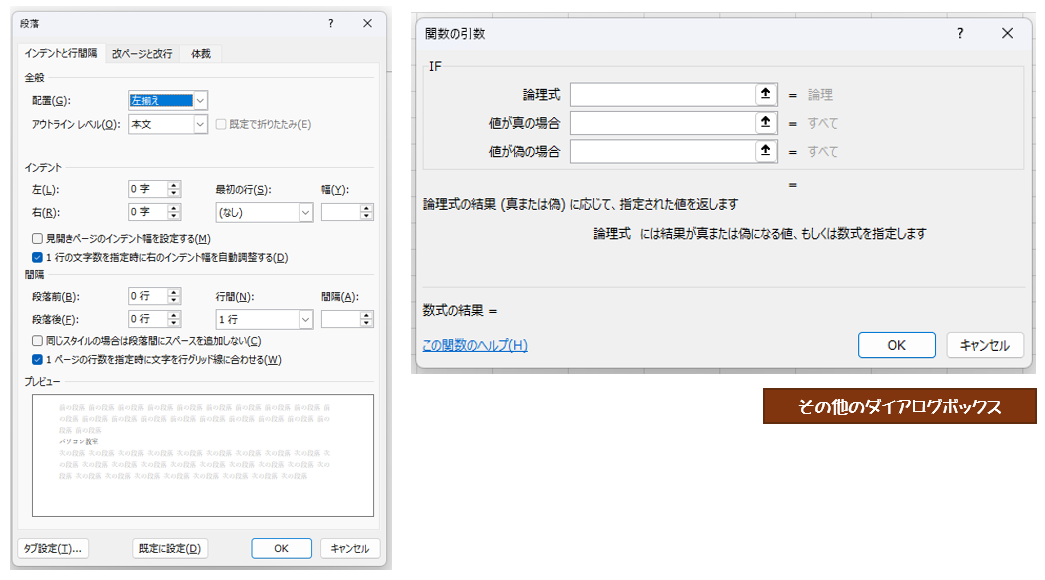
Task: Toggle 見開きページのインデント幅を設定する checkbox
Action: click(x=38, y=239)
